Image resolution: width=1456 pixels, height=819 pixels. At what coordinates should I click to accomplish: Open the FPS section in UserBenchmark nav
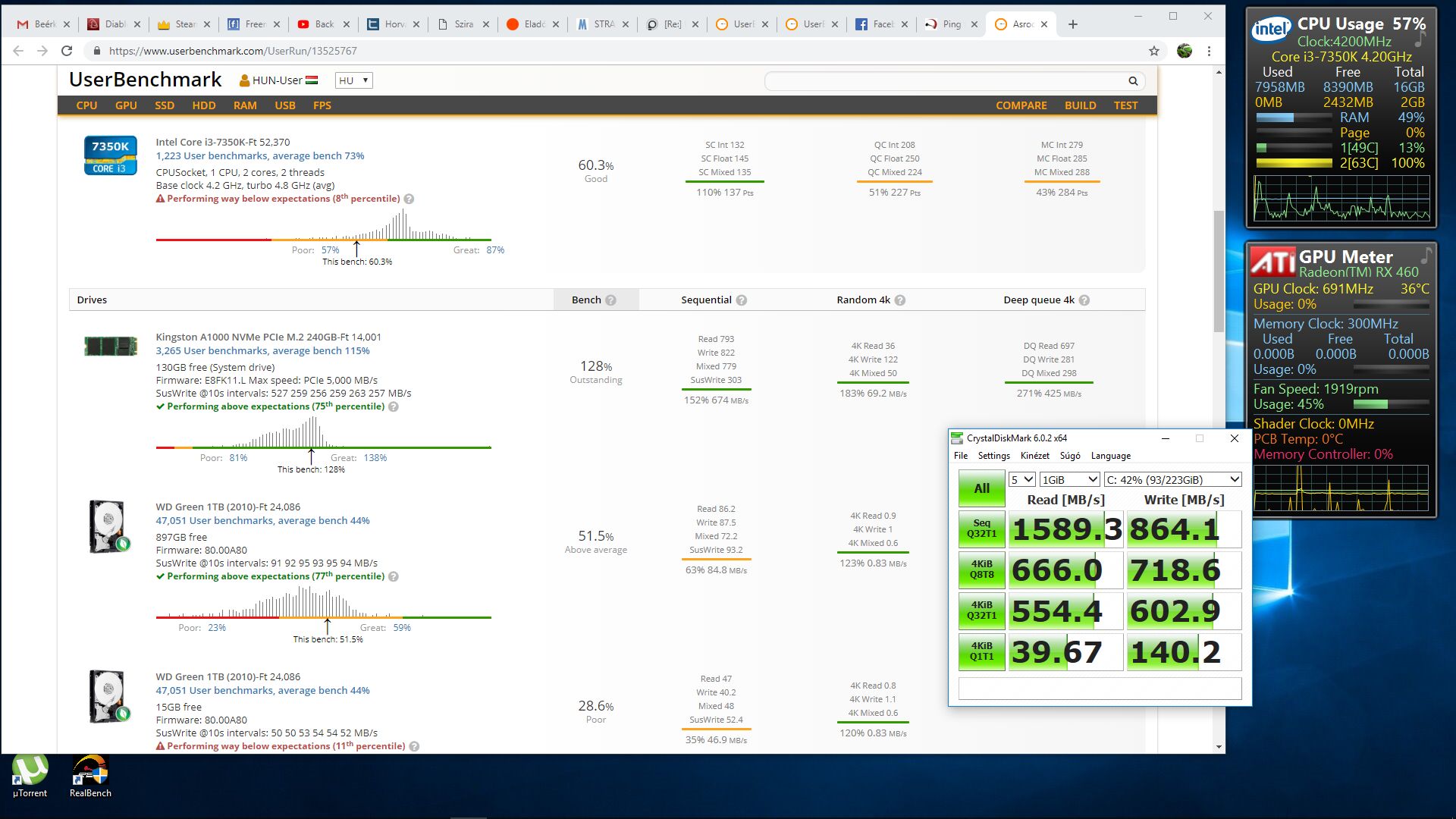[x=322, y=105]
